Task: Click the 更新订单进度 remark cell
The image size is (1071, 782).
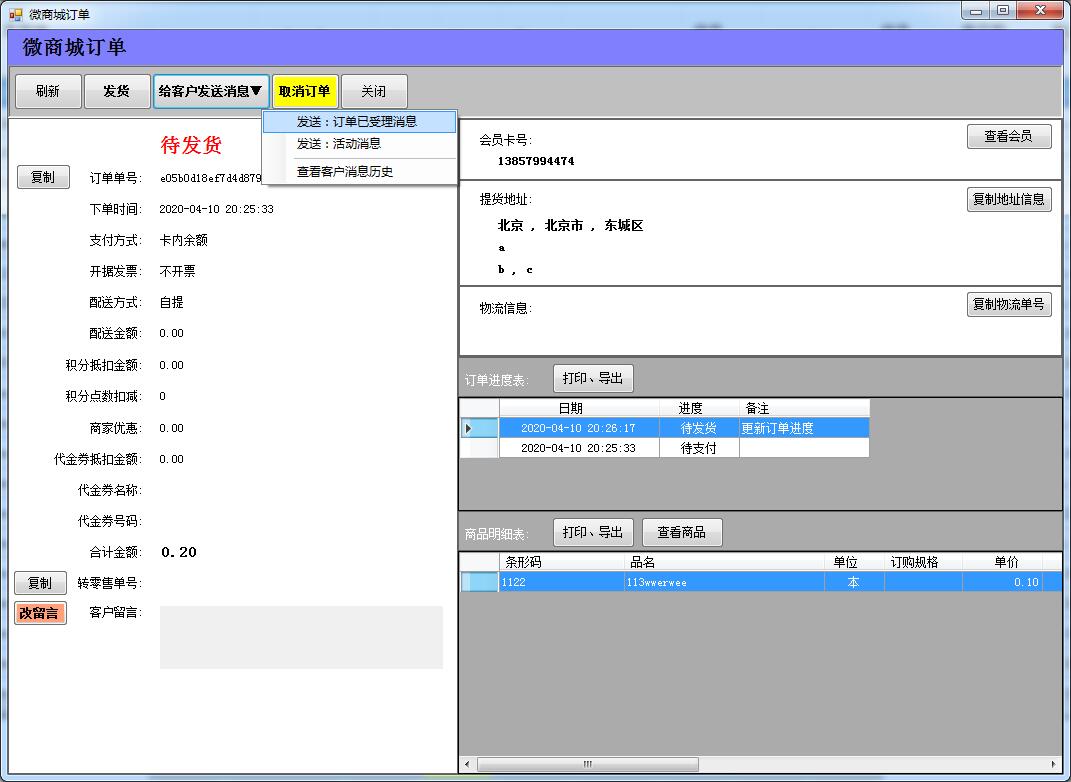Action: coord(804,428)
